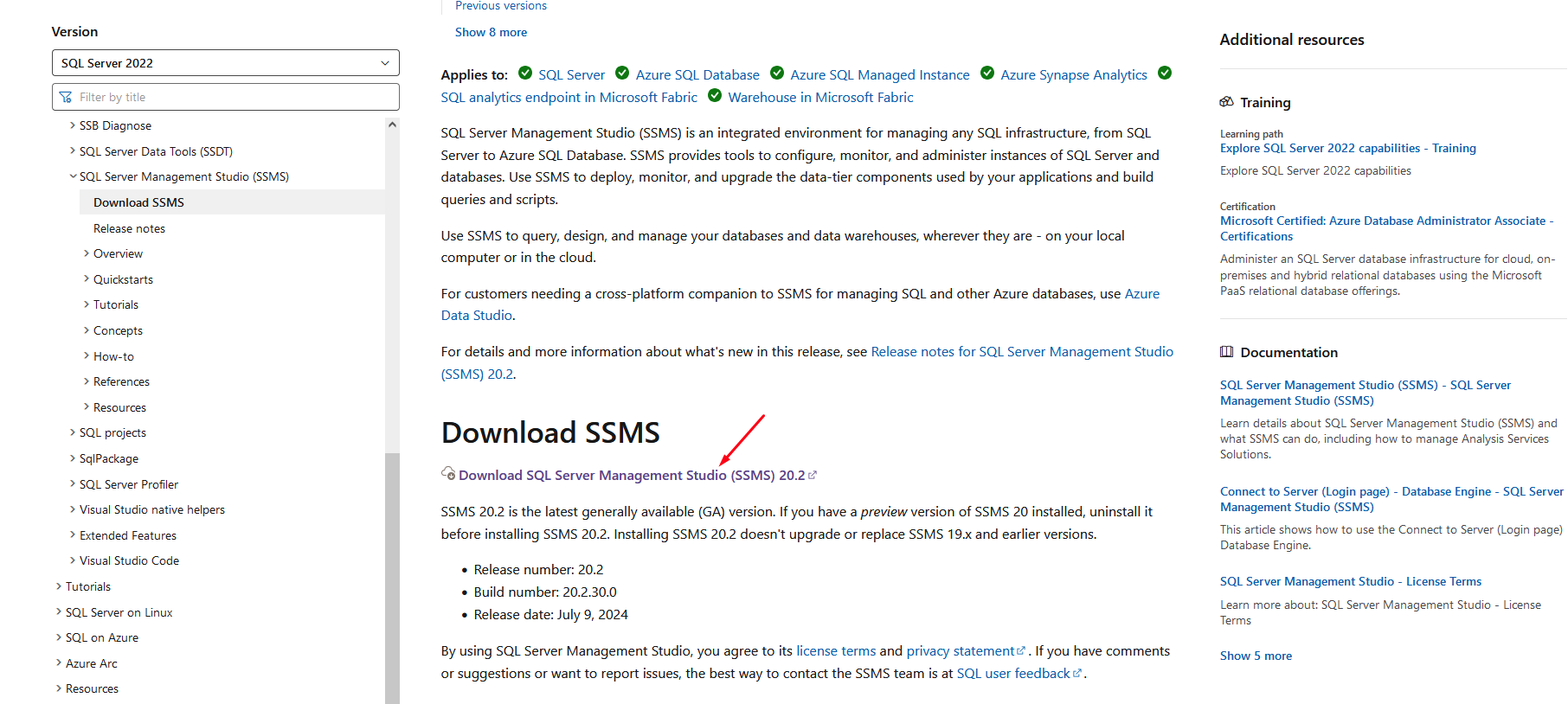Expand SQL Server Data Tools (SSDT) node

pos(73,151)
